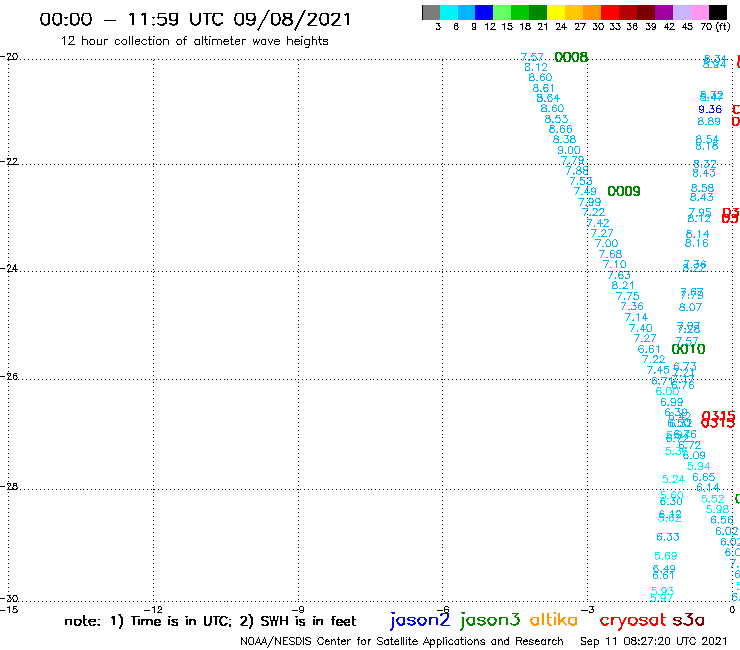
Task: Click the dark blue 9.36 wave height value
Action: click(x=710, y=110)
